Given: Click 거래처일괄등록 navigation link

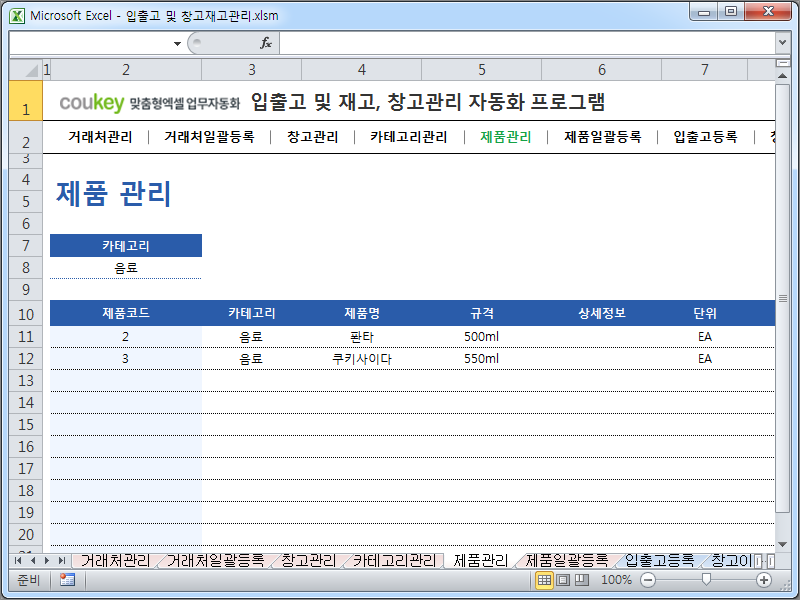Looking at the screenshot, I should tap(209, 137).
